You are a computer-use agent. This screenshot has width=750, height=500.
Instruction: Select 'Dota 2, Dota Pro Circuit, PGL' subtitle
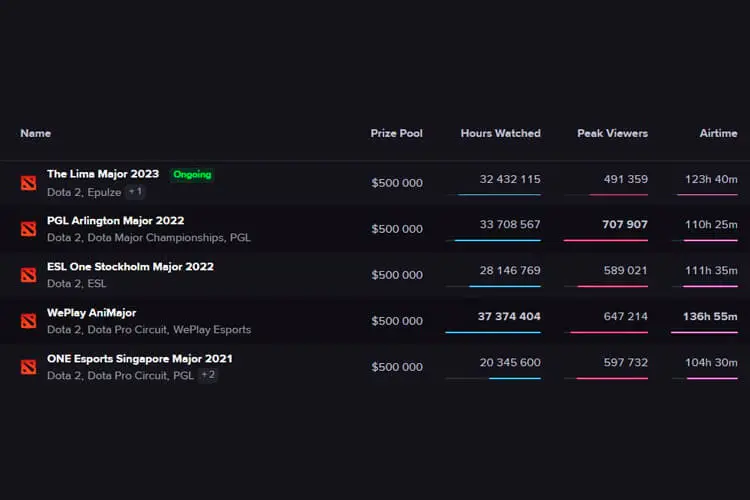click(x=121, y=376)
